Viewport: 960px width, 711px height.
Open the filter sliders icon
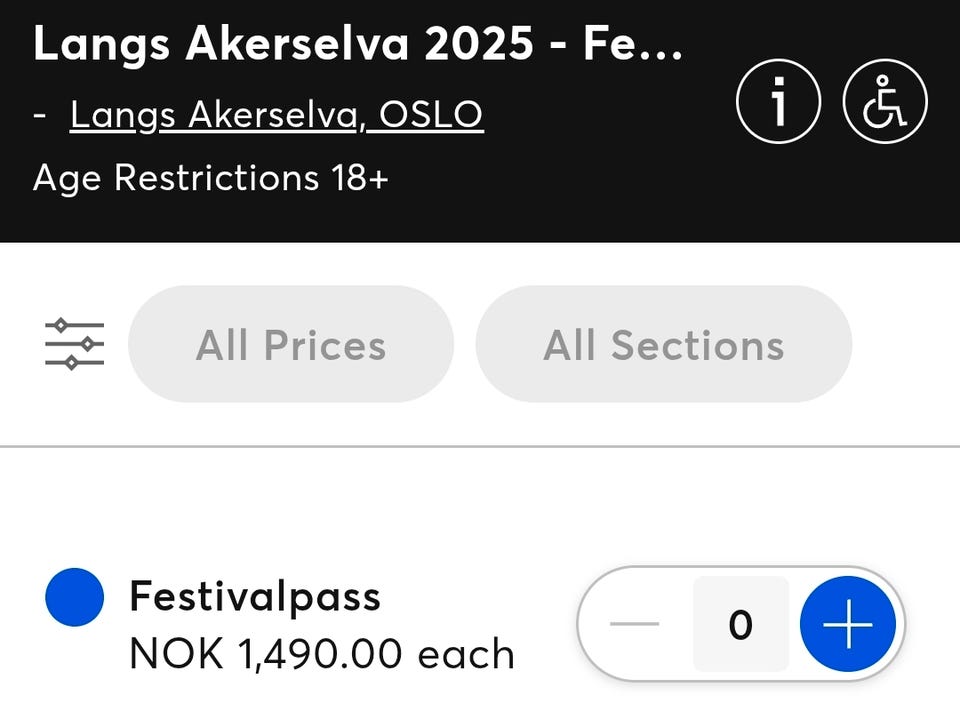[74, 345]
